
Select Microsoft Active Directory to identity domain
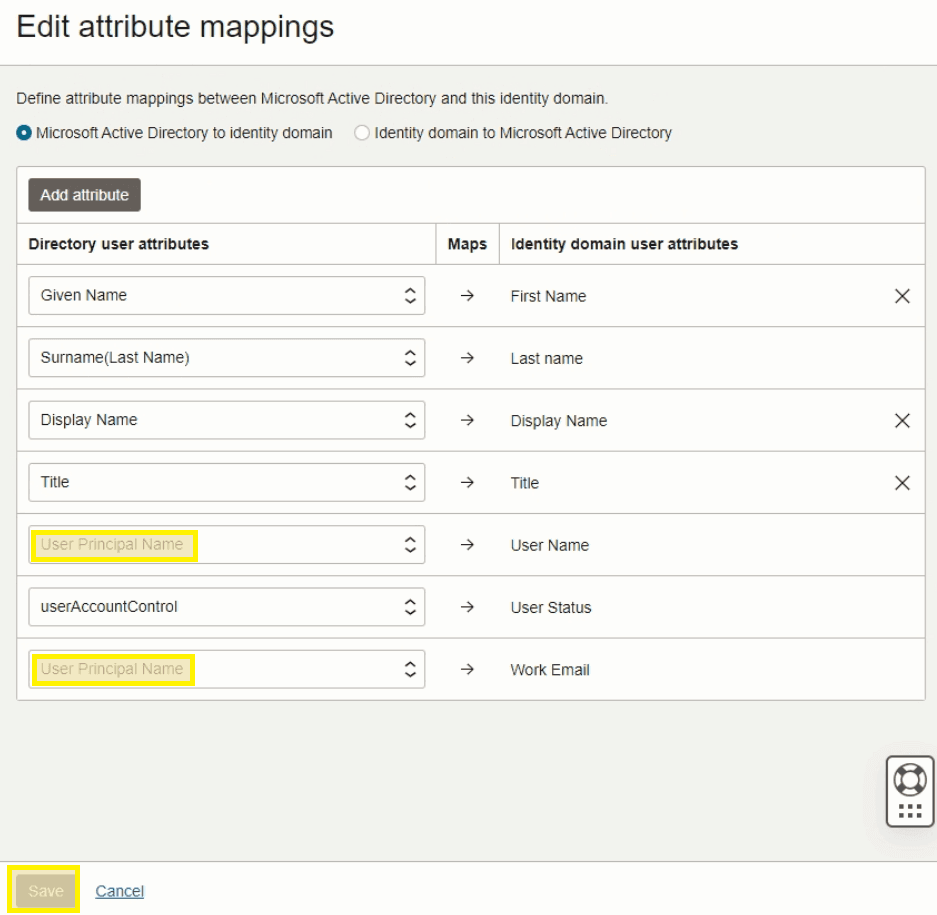tap(22, 132)
